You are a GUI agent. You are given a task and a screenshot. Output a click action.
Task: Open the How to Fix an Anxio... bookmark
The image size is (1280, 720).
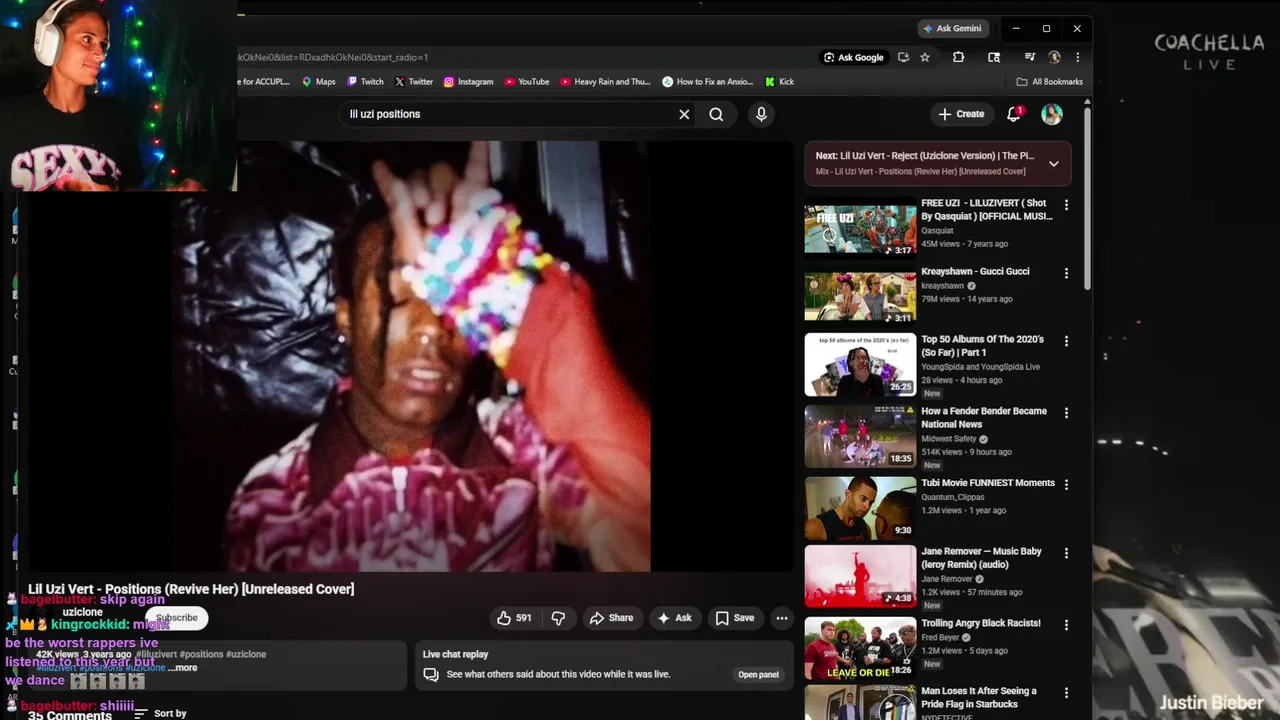[707, 82]
